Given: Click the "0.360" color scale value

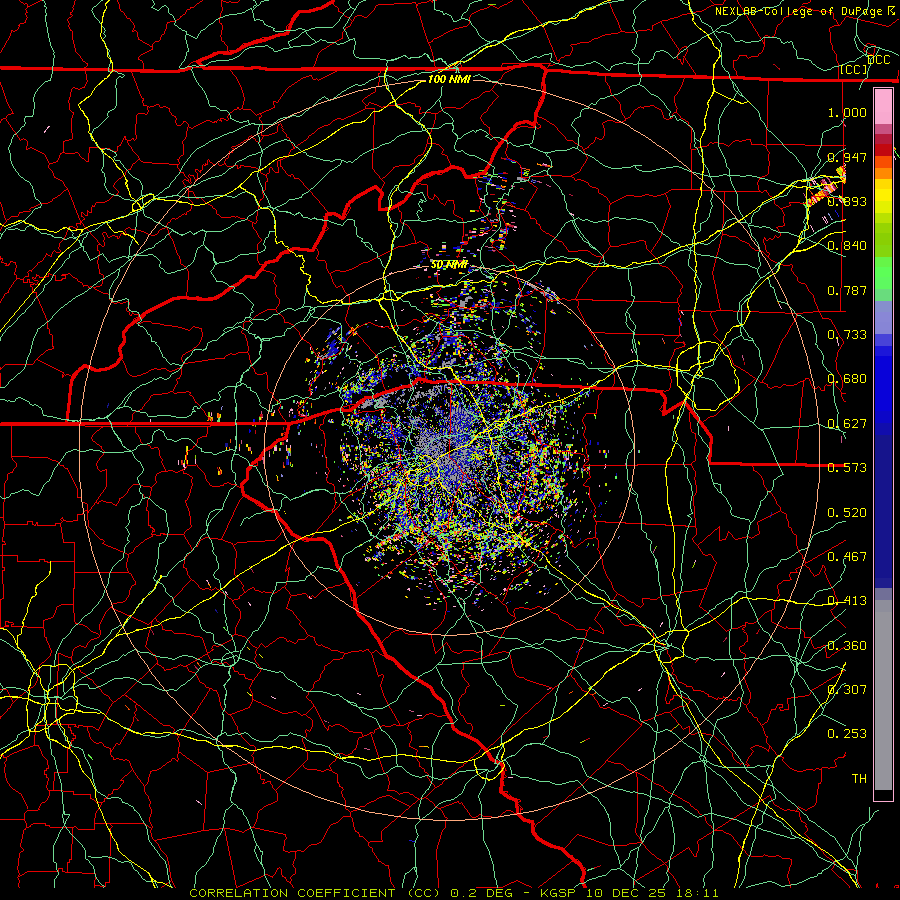Looking at the screenshot, I should [x=847, y=645].
